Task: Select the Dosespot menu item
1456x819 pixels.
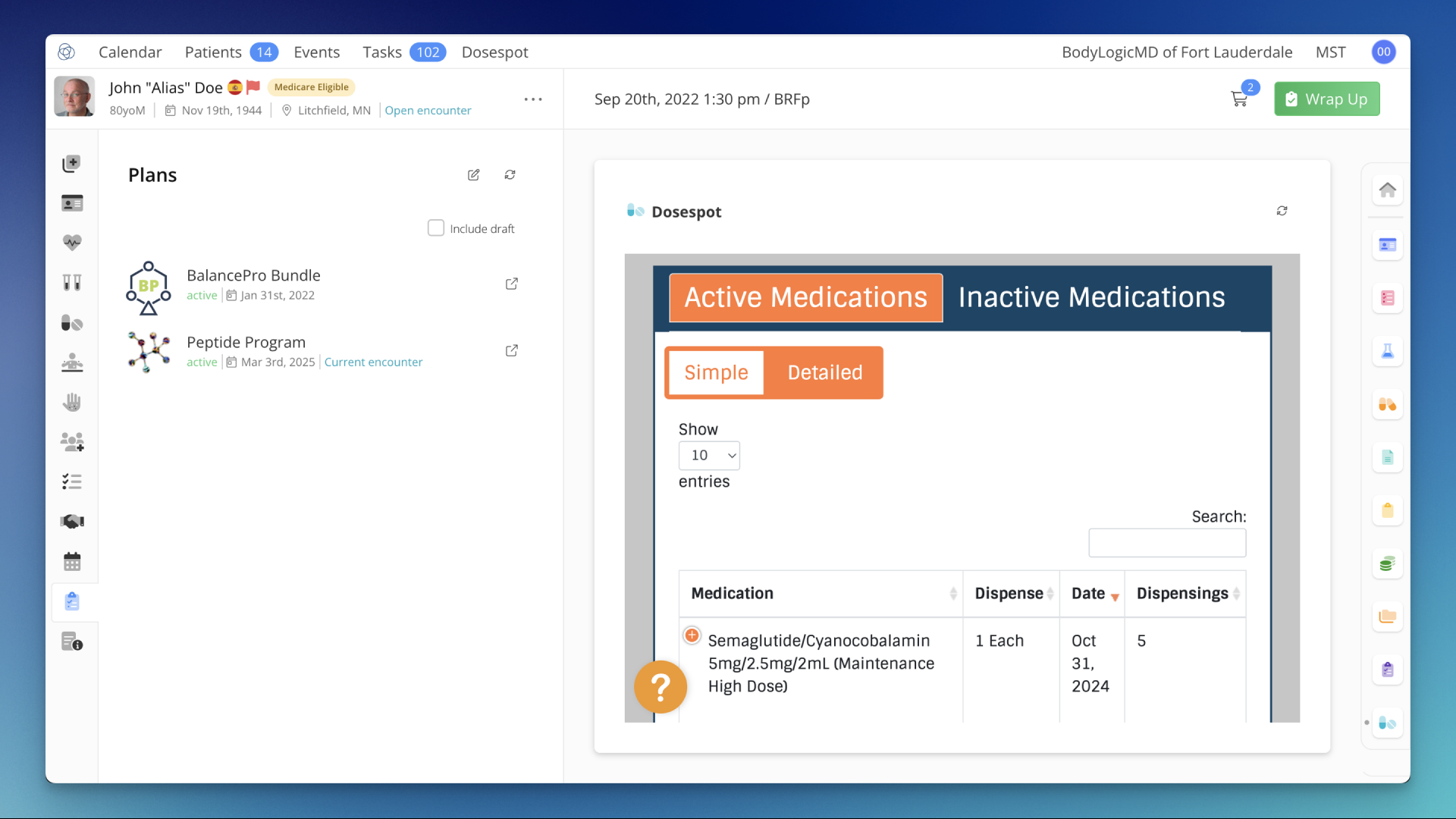Action: tap(494, 52)
